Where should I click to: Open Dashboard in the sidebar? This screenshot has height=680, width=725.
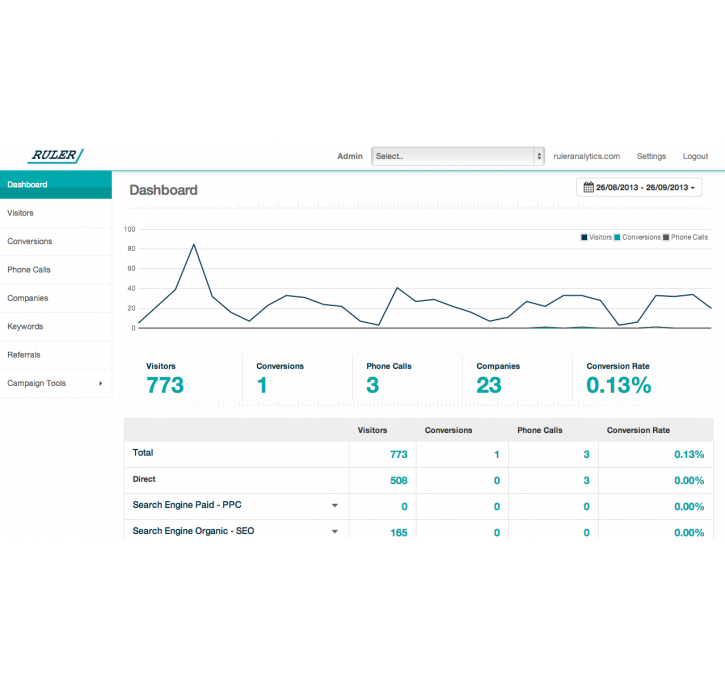(x=56, y=184)
